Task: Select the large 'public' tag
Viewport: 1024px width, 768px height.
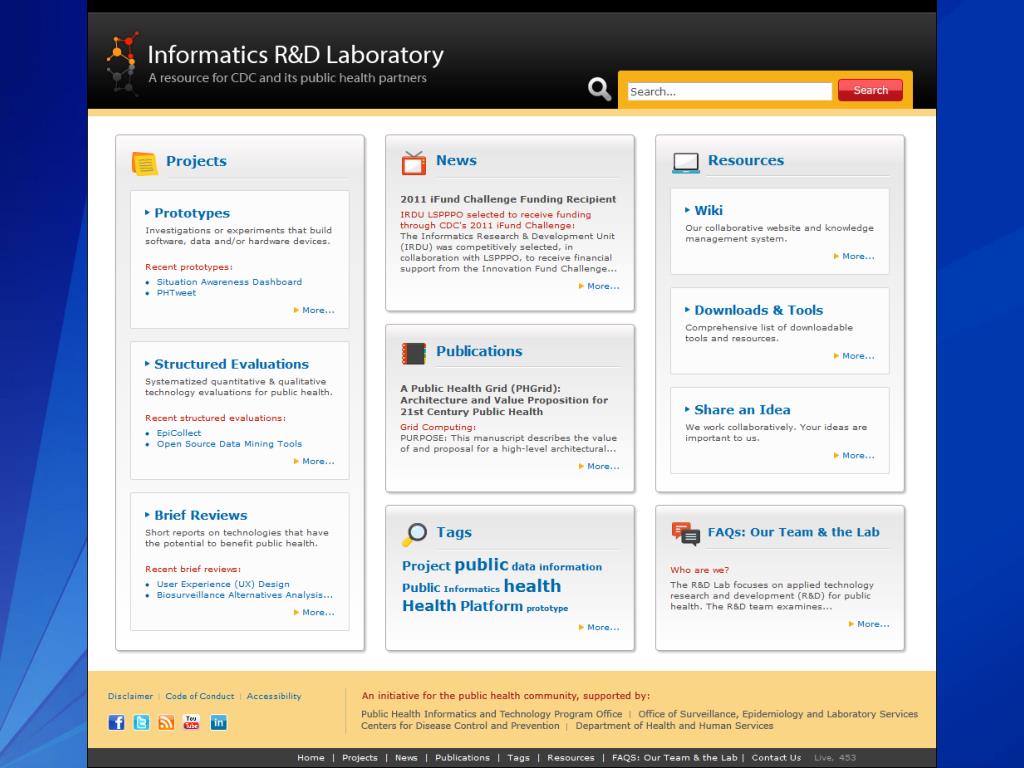Action: (x=481, y=565)
